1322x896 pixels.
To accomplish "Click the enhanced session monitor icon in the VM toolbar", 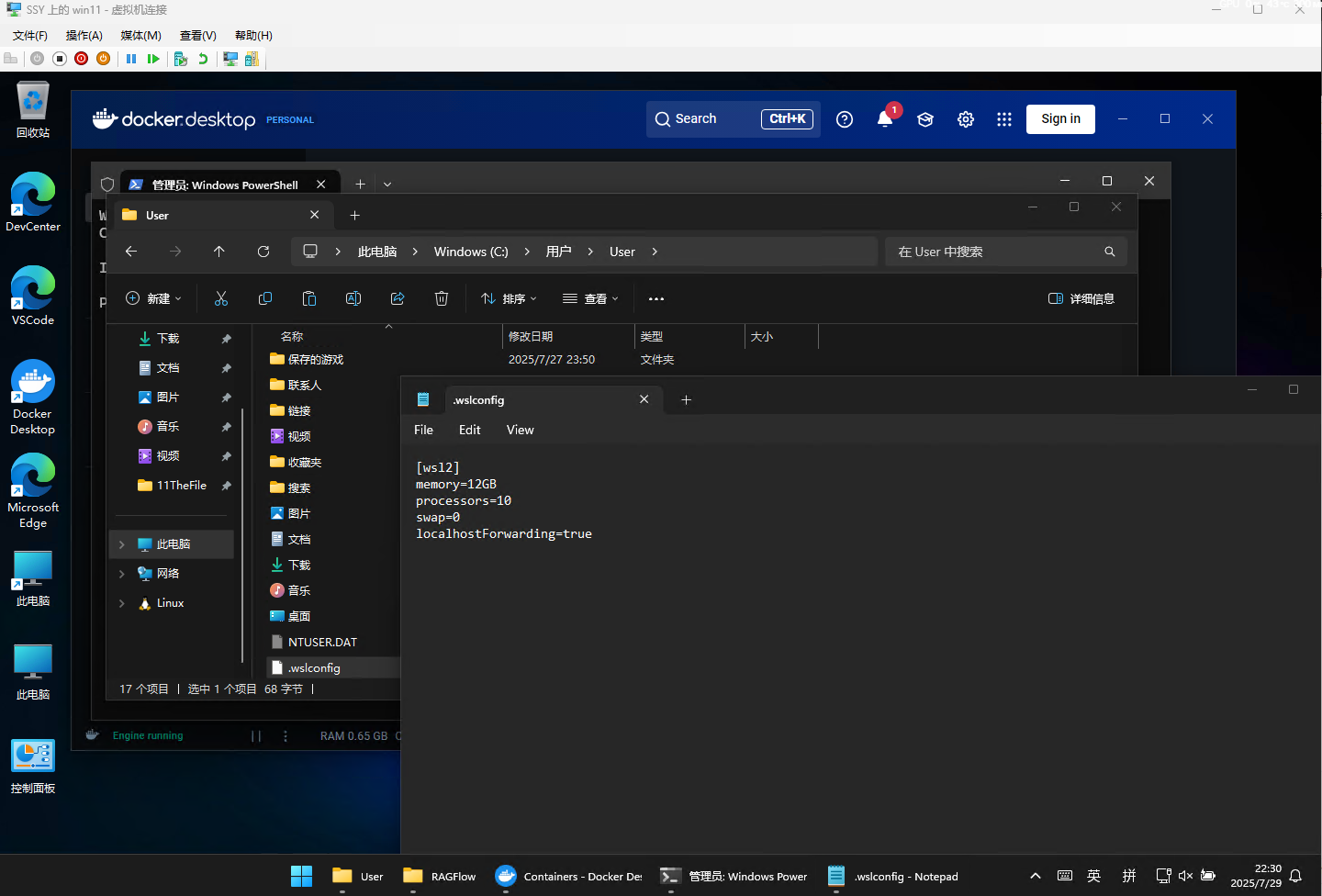I will [x=230, y=59].
